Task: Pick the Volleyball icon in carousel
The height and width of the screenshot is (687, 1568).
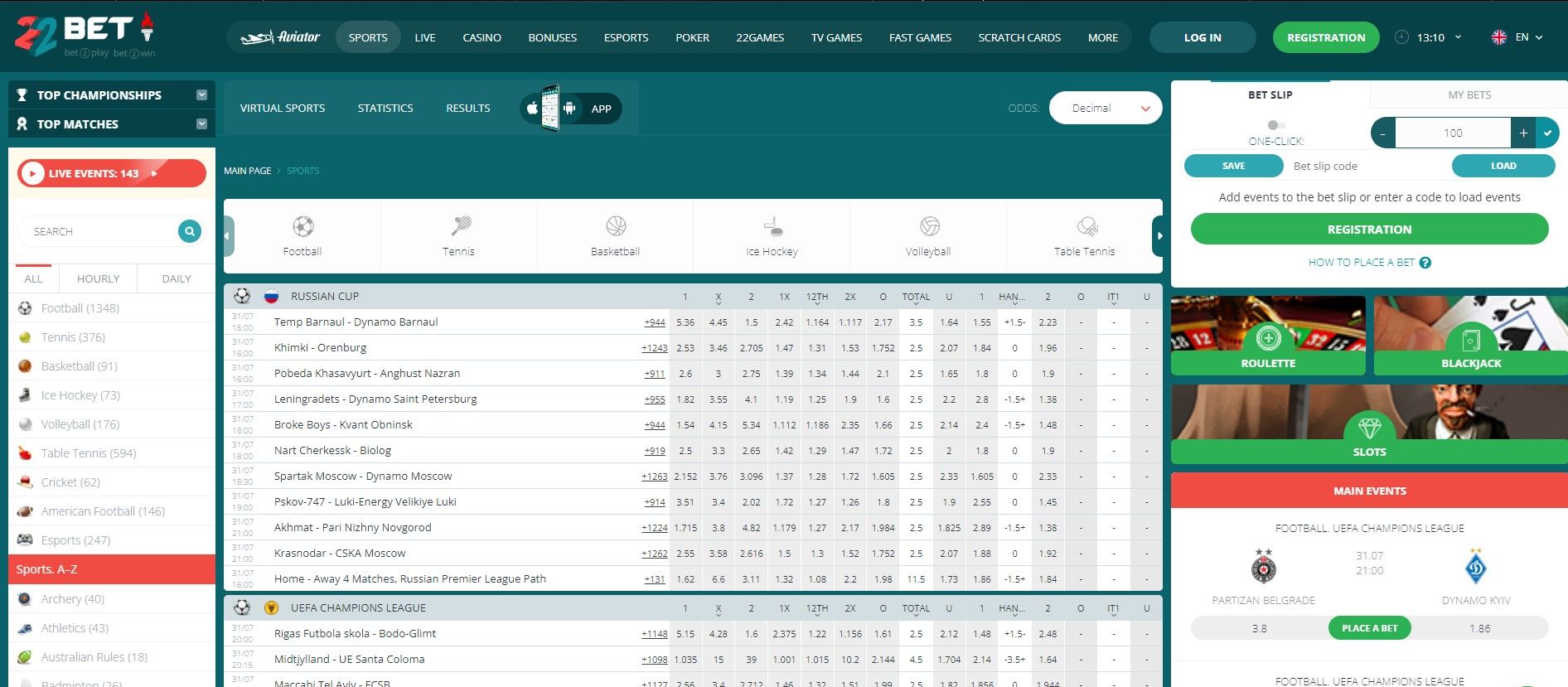Action: (x=929, y=225)
